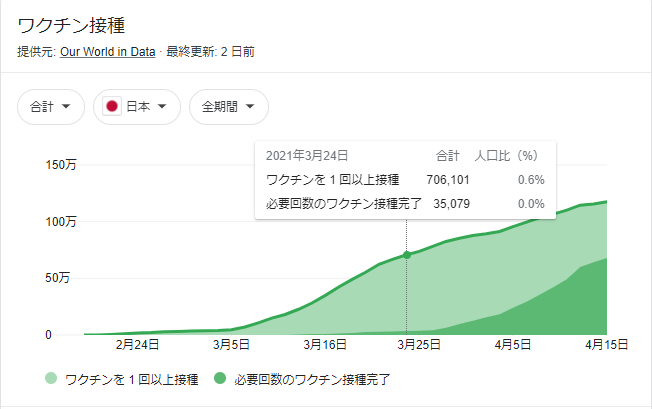Click the 2021年3月24日 tooltip date
This screenshot has height=409, width=652.
click(x=307, y=155)
